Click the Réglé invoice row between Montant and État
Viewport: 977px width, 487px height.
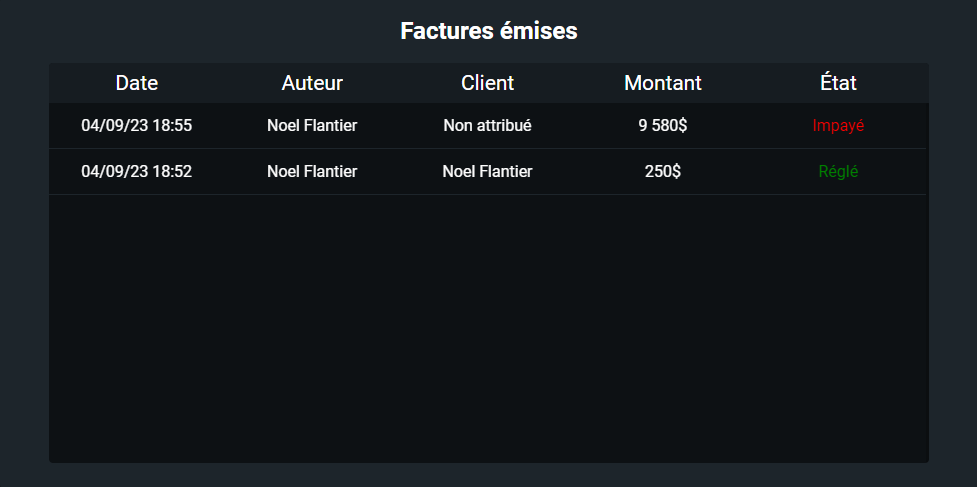pos(752,172)
